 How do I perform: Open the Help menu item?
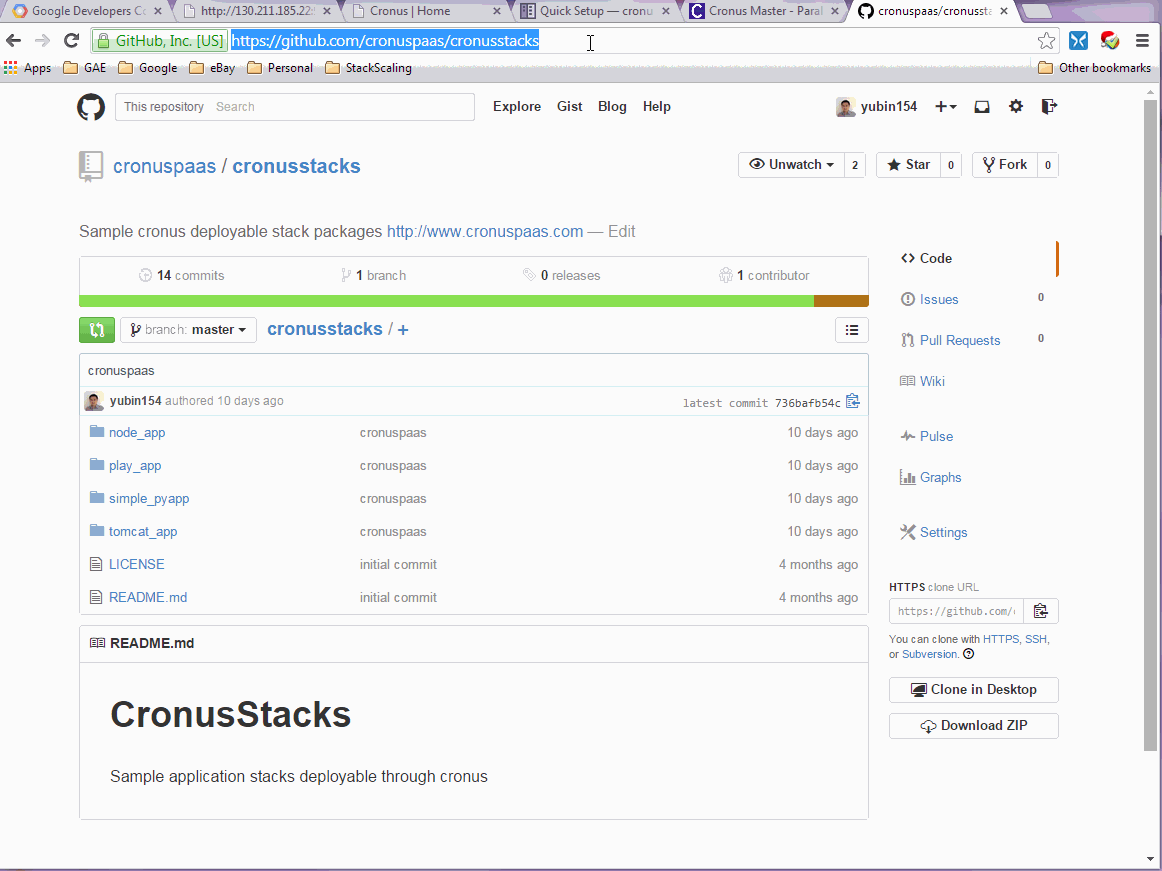click(x=657, y=107)
